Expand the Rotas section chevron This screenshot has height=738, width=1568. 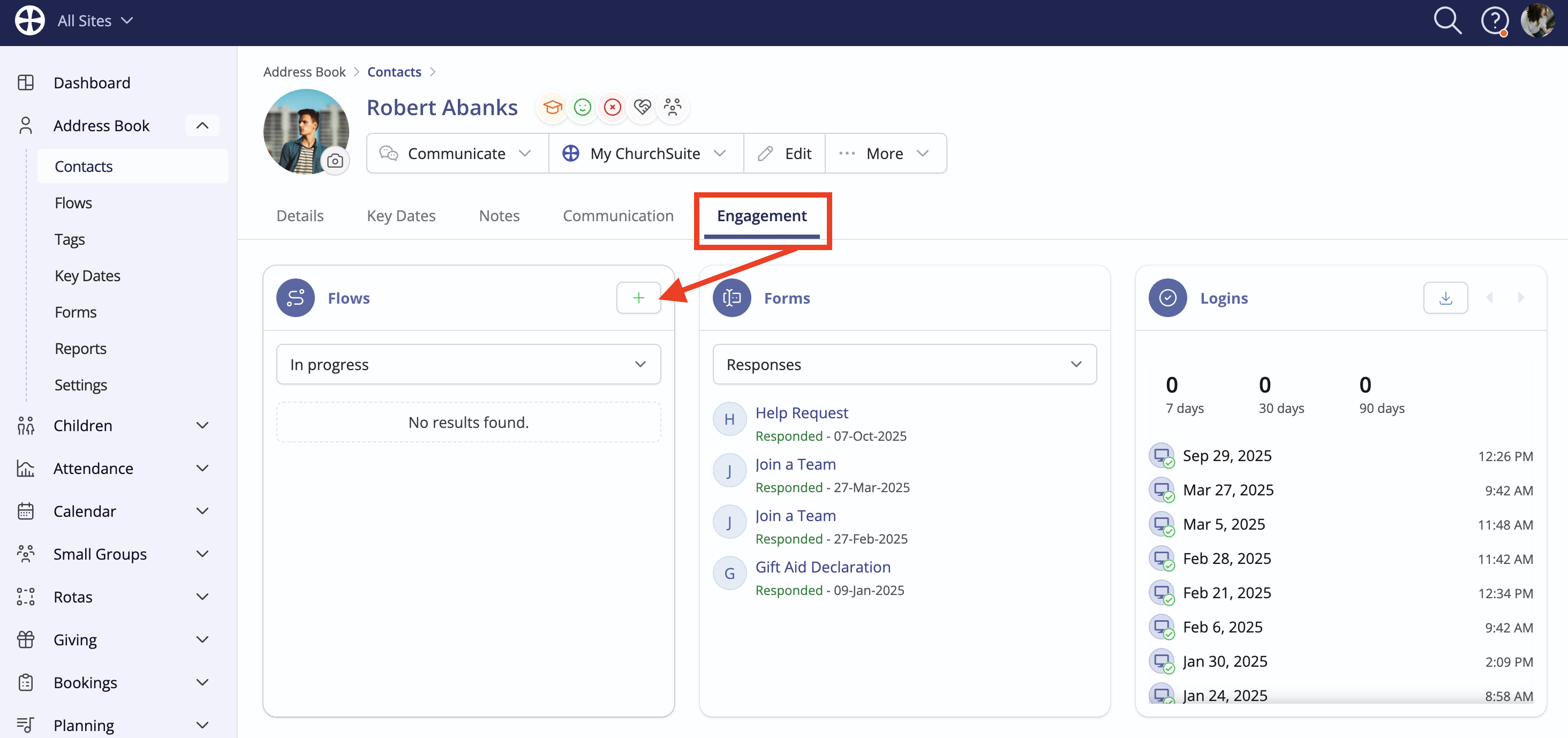point(202,597)
